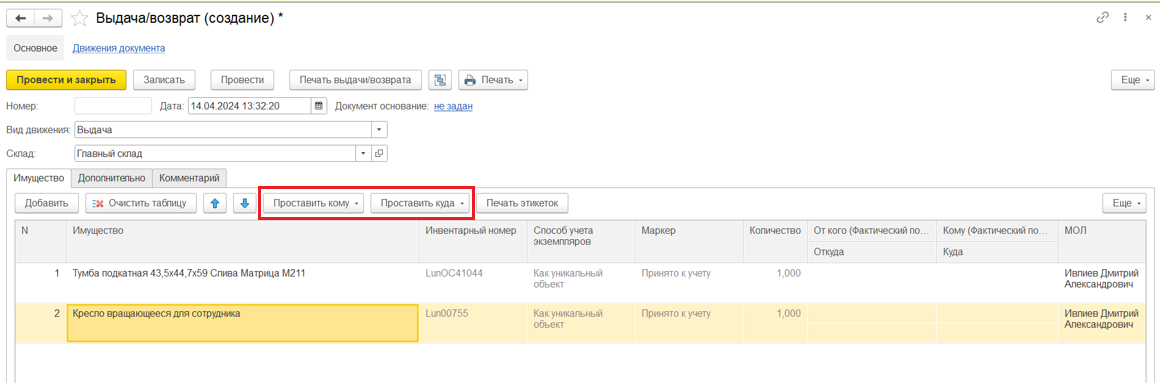Open the Движения документа link
Screen dimensions: 1160x383
118,48
